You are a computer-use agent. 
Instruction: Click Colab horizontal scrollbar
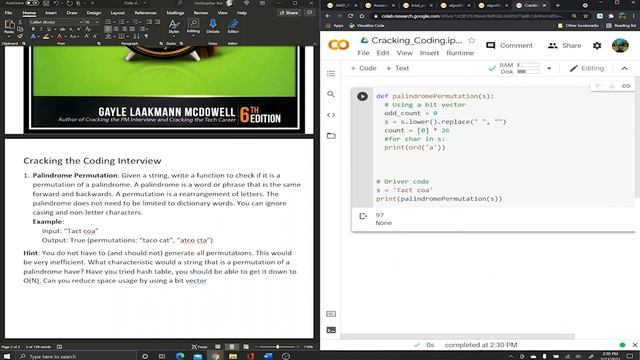point(458,337)
